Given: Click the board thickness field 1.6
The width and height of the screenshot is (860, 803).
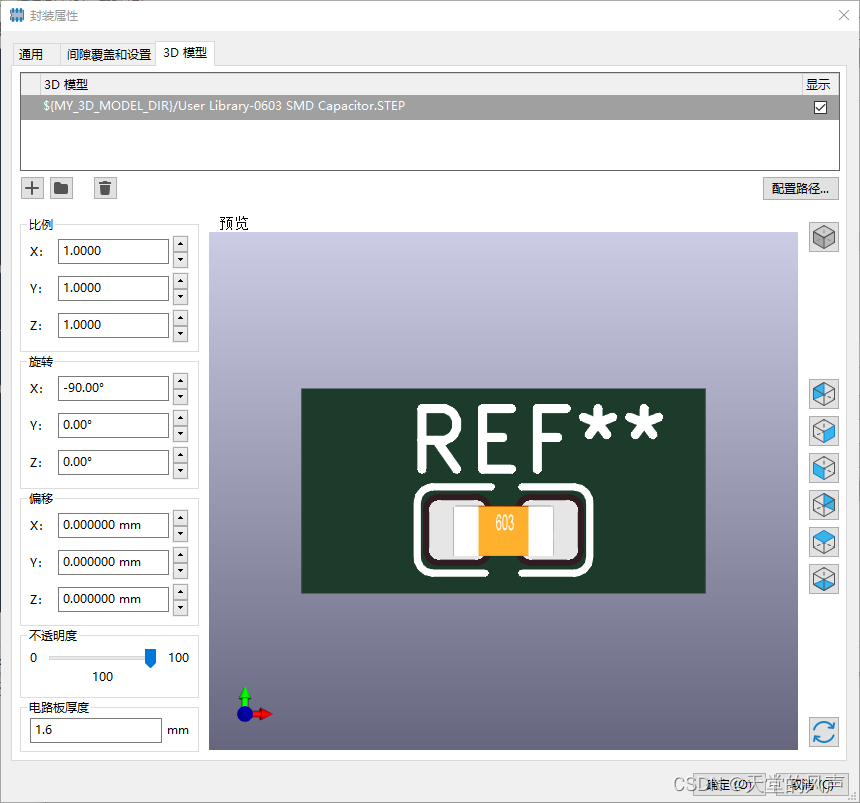Looking at the screenshot, I should click(96, 731).
